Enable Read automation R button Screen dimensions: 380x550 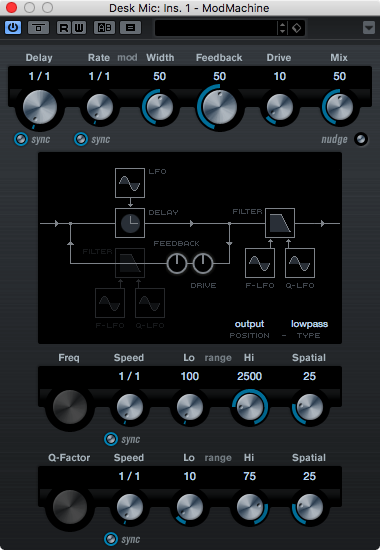(64, 28)
